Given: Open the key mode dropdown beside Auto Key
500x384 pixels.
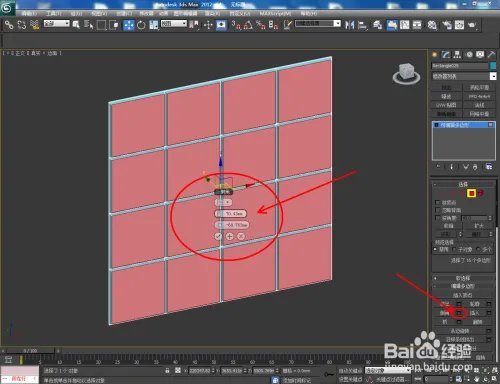Looking at the screenshot, I should tap(388, 370).
